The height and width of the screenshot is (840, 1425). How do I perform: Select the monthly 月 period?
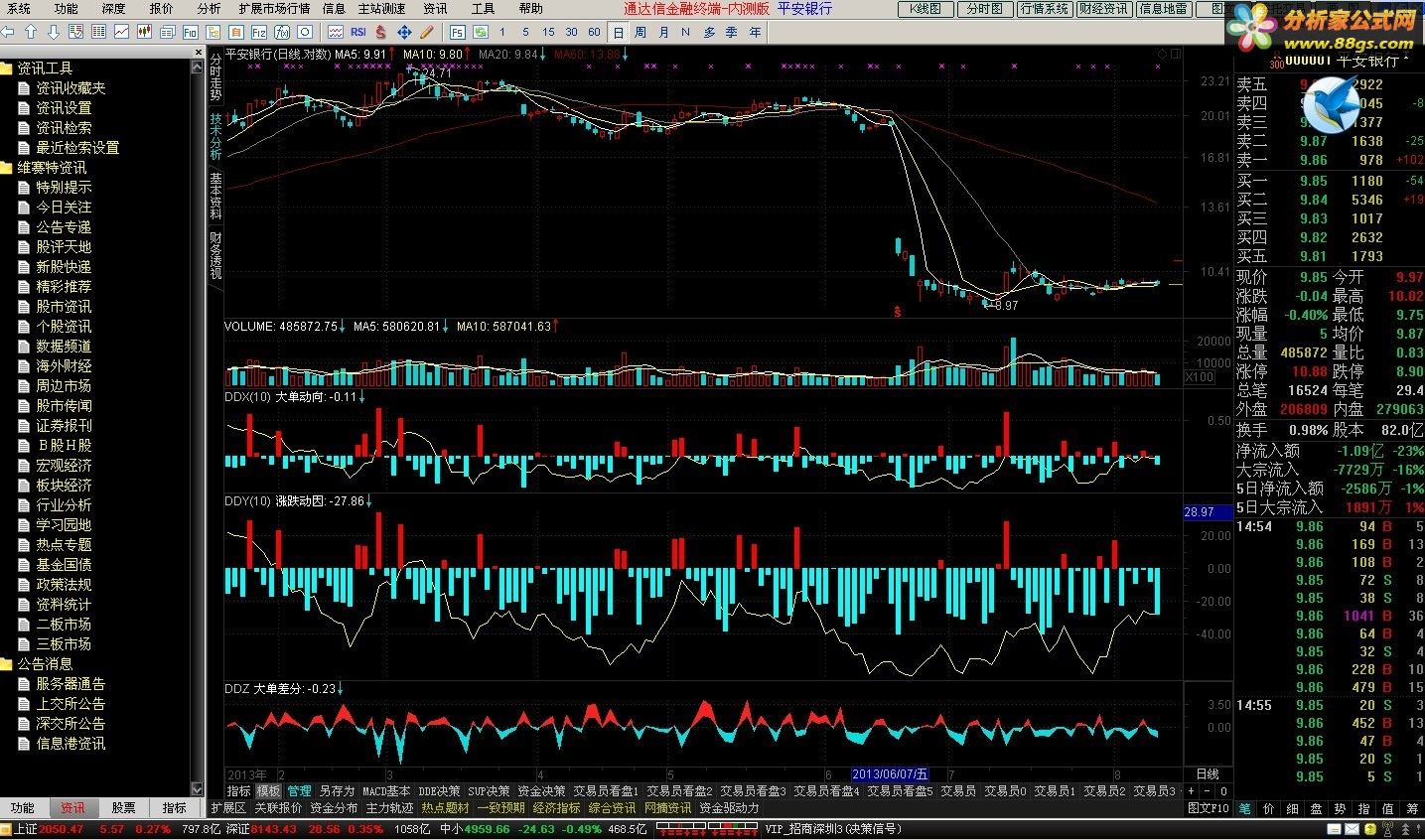pos(663,32)
